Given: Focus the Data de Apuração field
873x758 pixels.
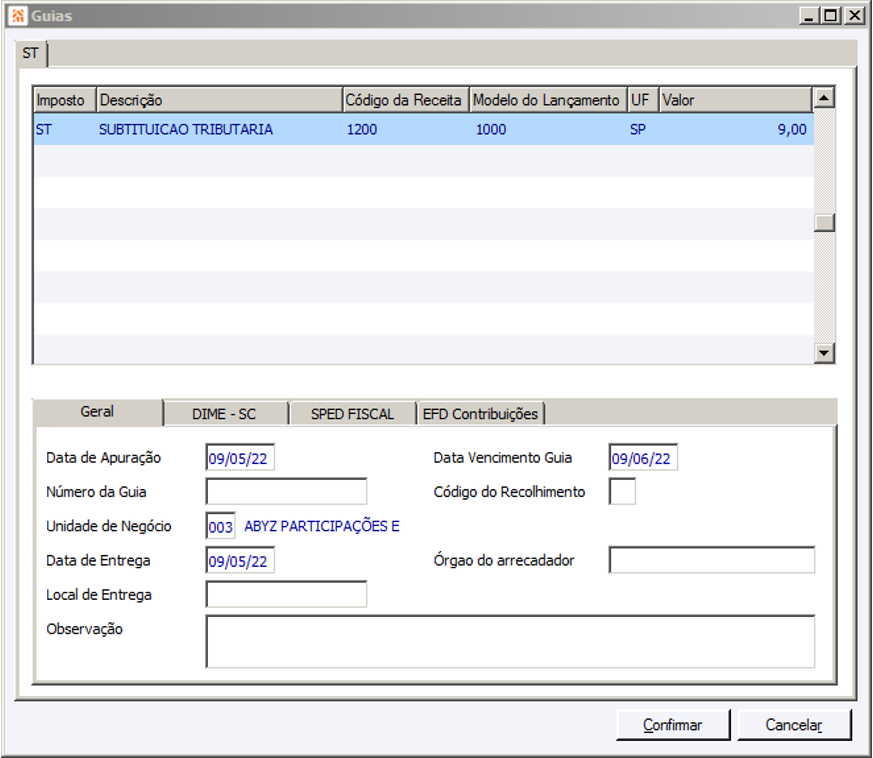Looking at the screenshot, I should click(240, 458).
